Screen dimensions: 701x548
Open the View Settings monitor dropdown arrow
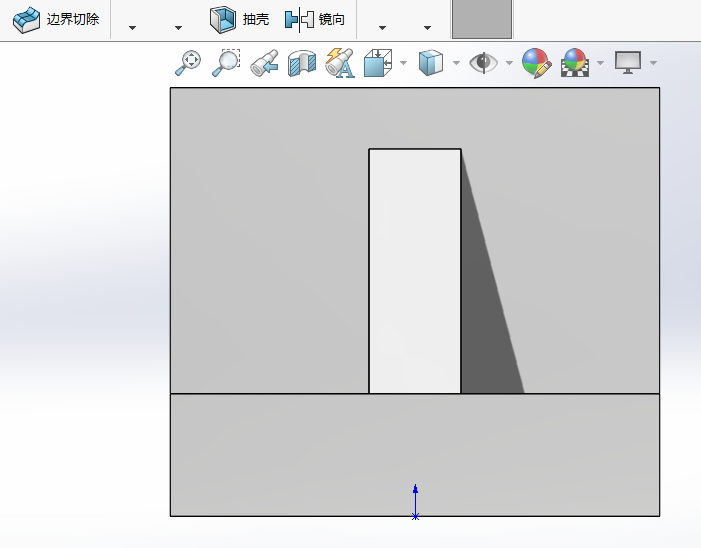coord(653,63)
